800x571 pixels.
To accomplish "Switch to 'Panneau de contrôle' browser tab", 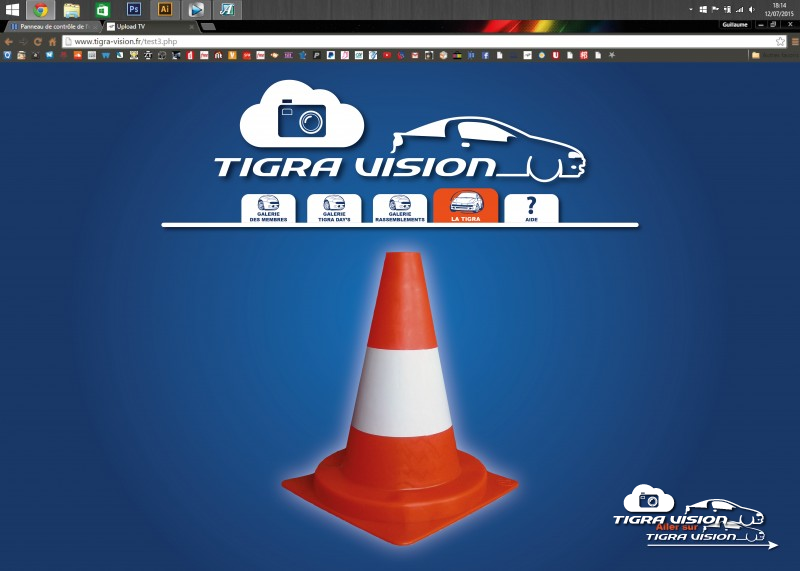I will 52,27.
